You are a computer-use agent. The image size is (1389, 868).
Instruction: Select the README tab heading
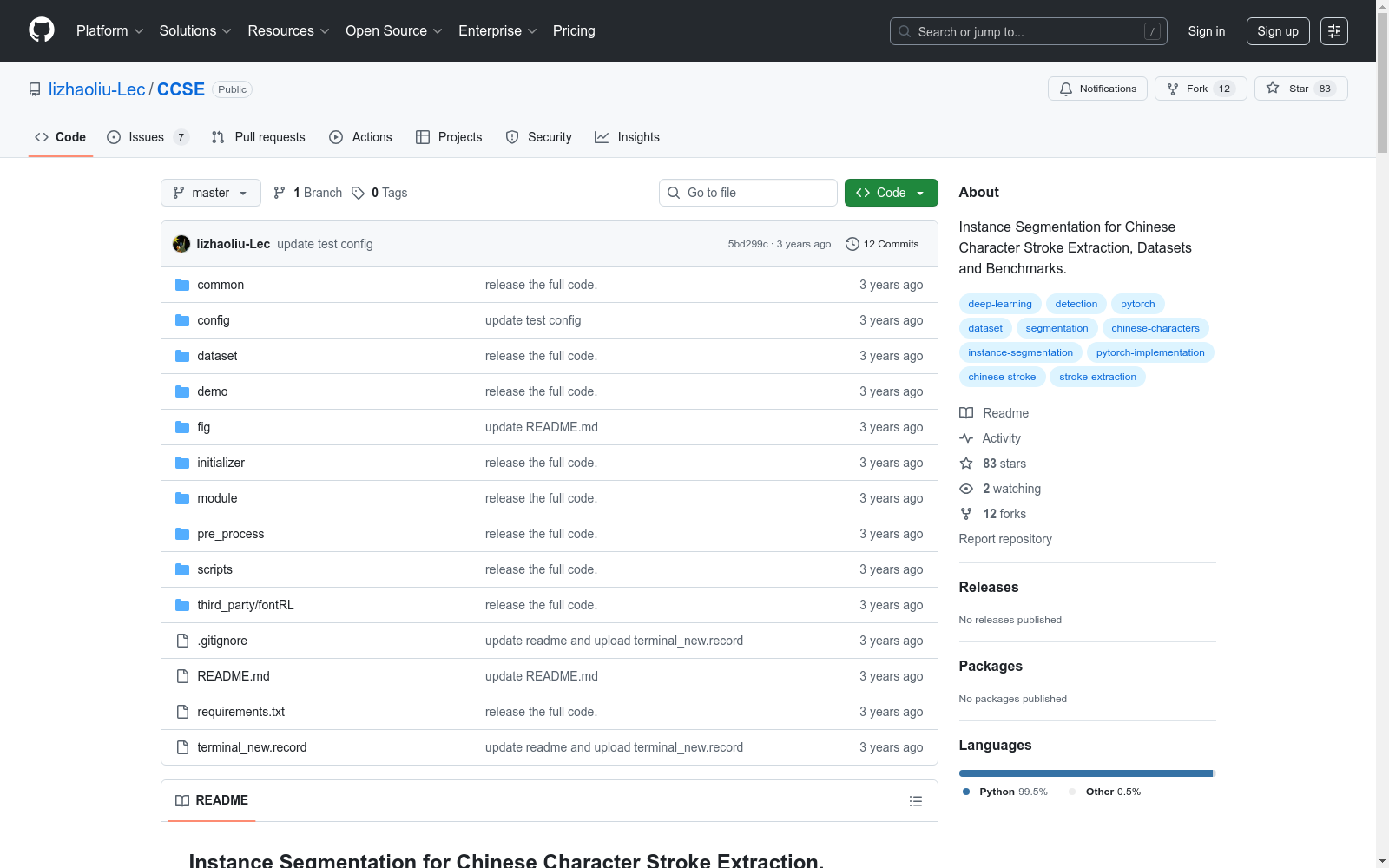212,800
